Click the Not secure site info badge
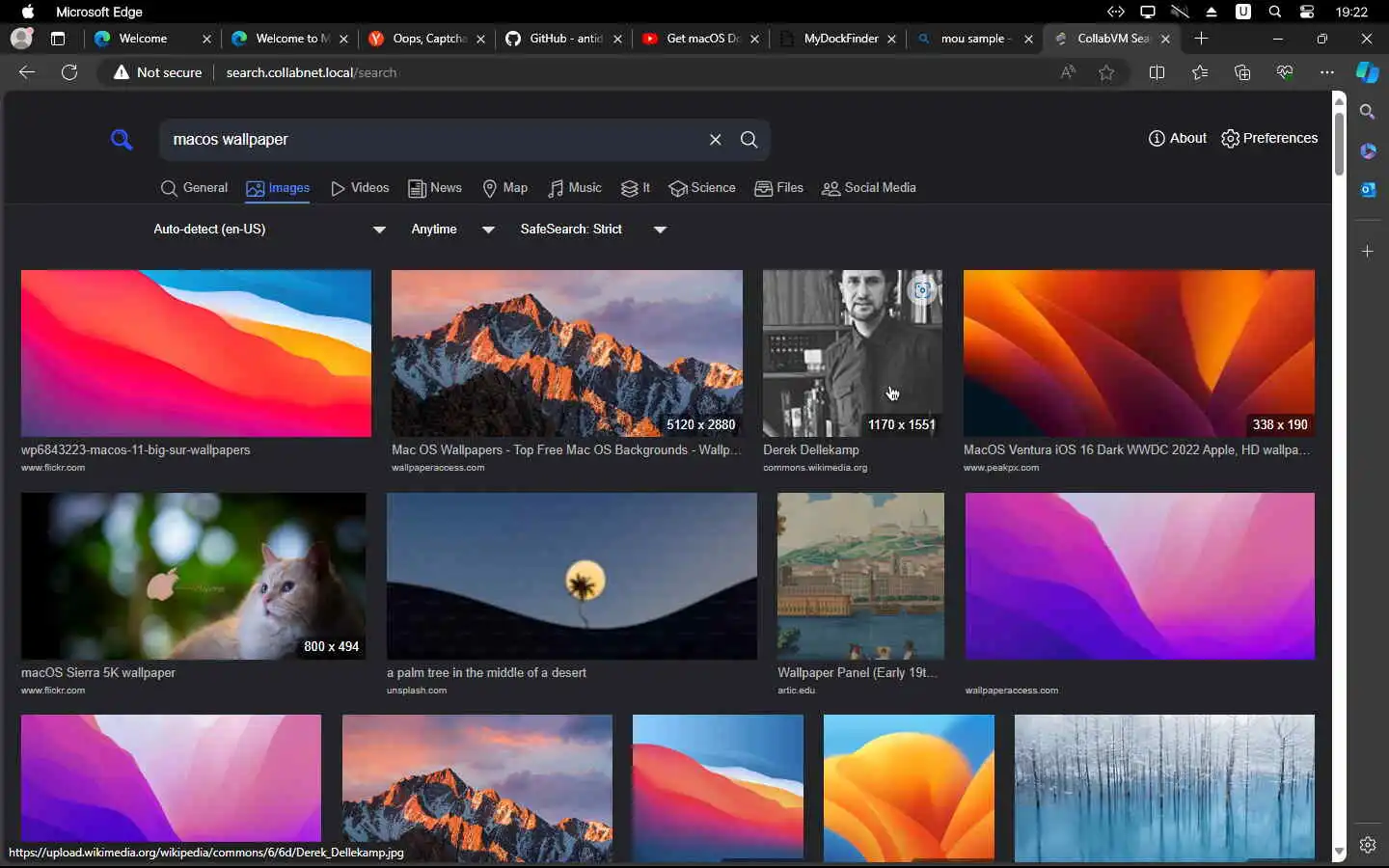This screenshot has width=1389, height=868. tap(157, 72)
